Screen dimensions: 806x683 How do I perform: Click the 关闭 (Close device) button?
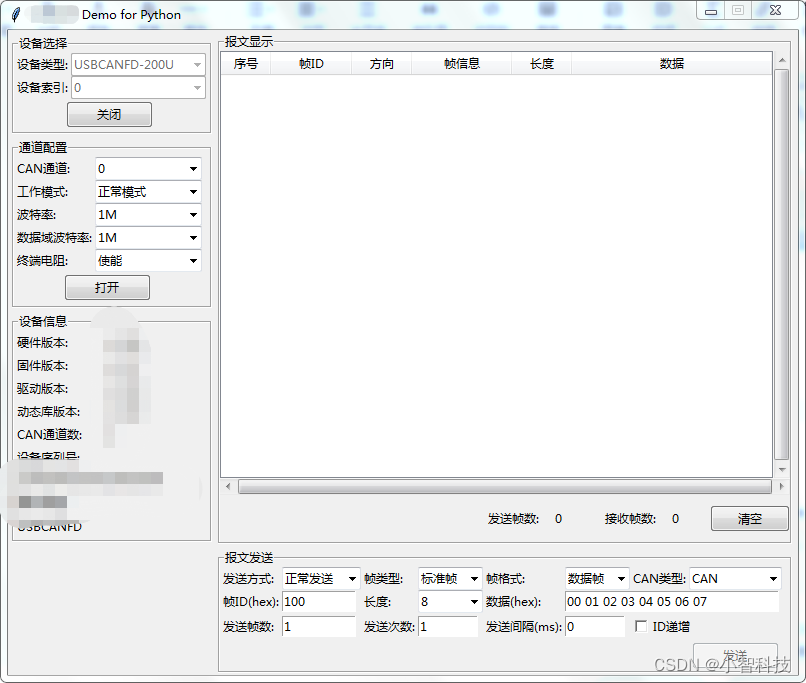click(x=109, y=114)
